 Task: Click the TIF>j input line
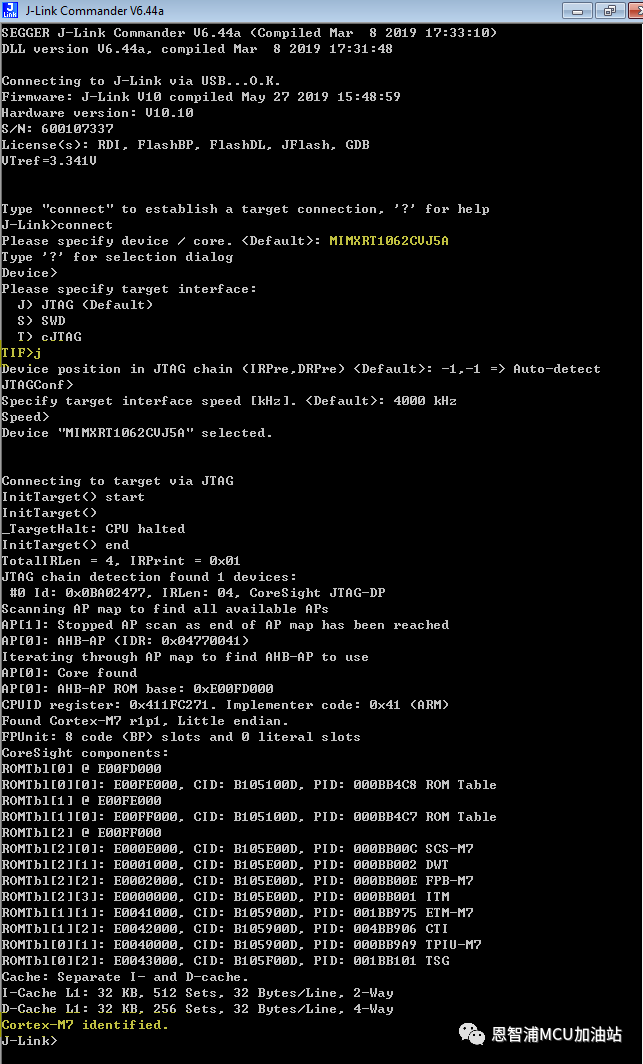(x=22, y=353)
